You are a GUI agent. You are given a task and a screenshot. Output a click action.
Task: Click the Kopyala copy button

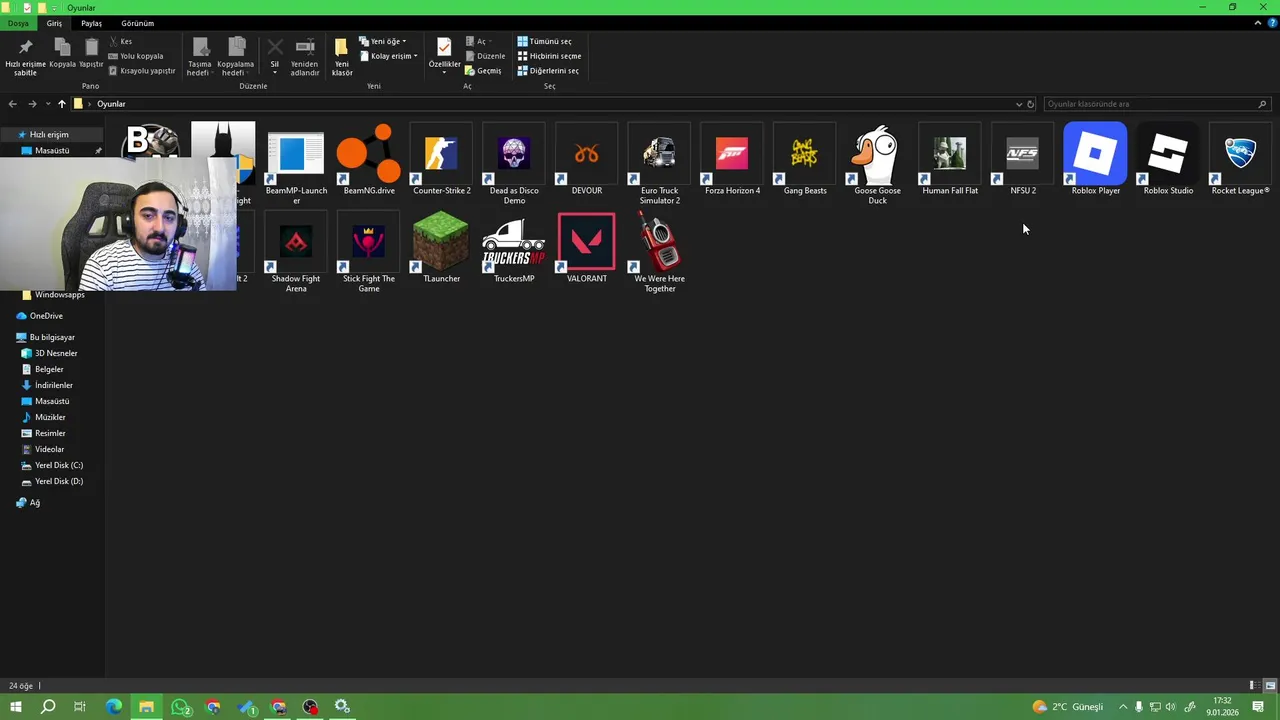62,54
